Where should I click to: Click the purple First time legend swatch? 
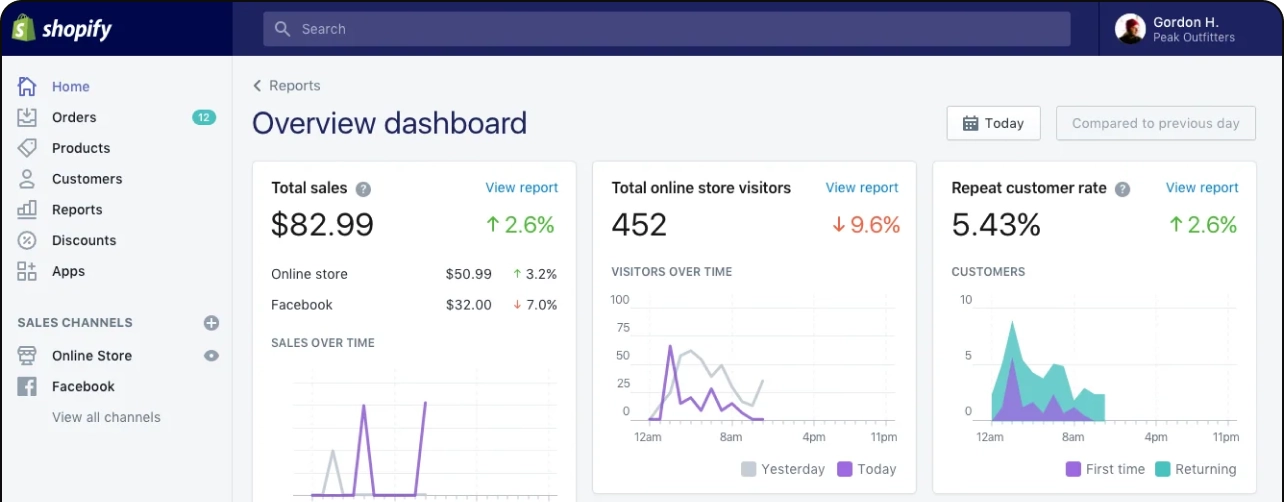(x=1074, y=469)
